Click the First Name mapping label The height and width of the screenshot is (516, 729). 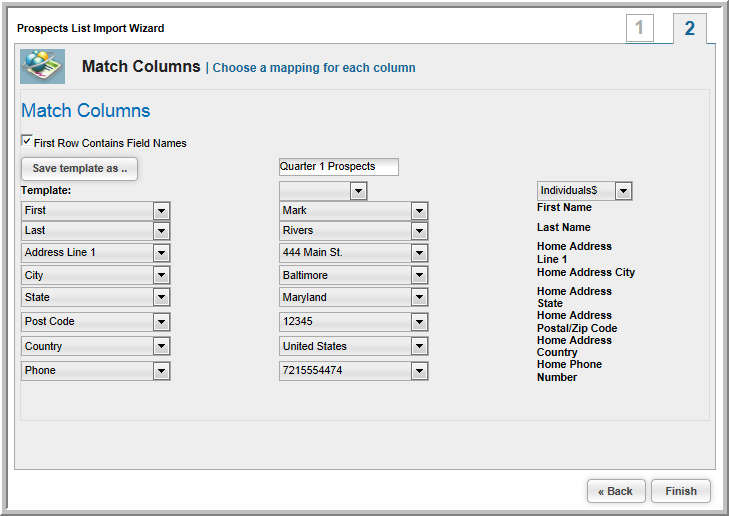click(564, 207)
